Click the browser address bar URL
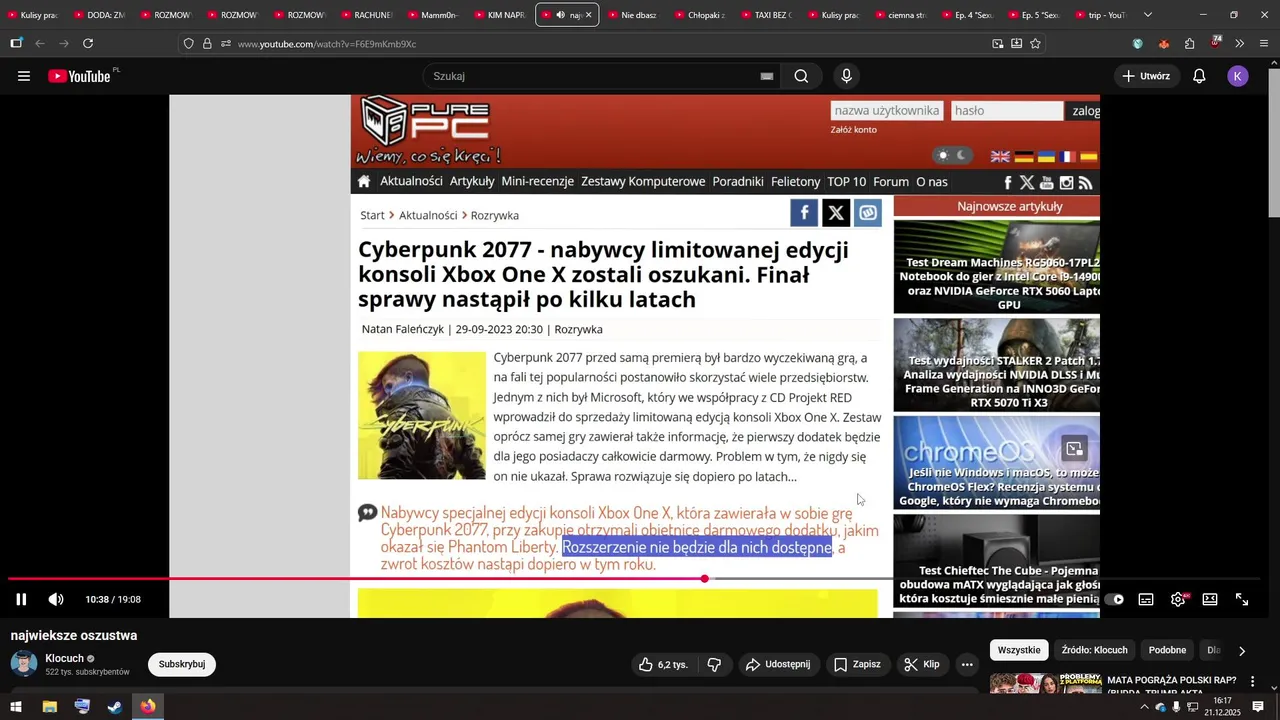The image size is (1280, 720). tap(327, 44)
